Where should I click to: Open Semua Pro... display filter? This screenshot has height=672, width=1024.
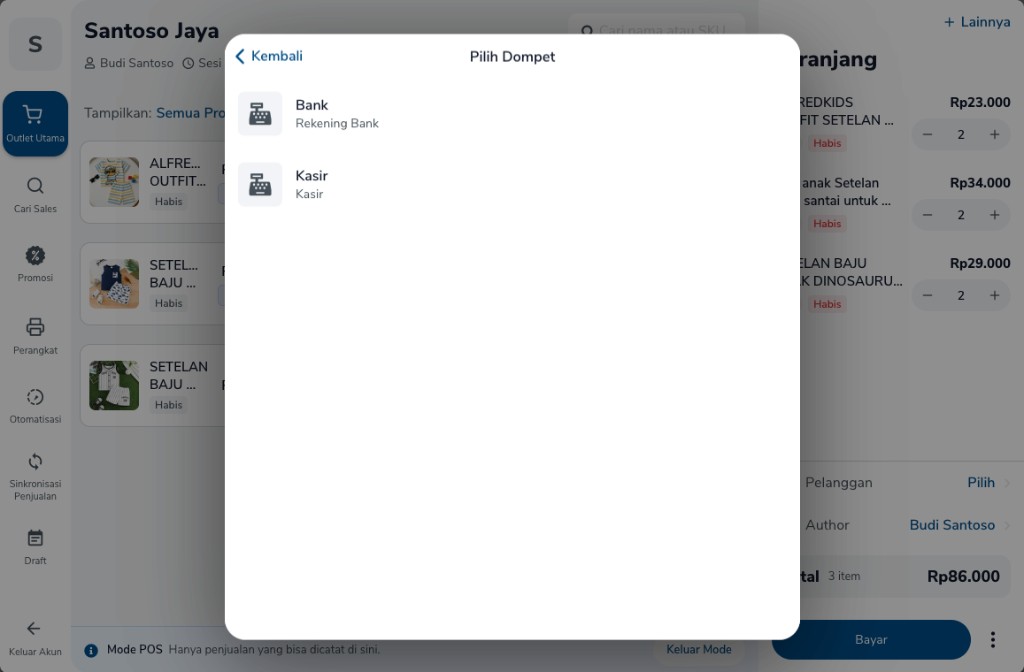(190, 113)
